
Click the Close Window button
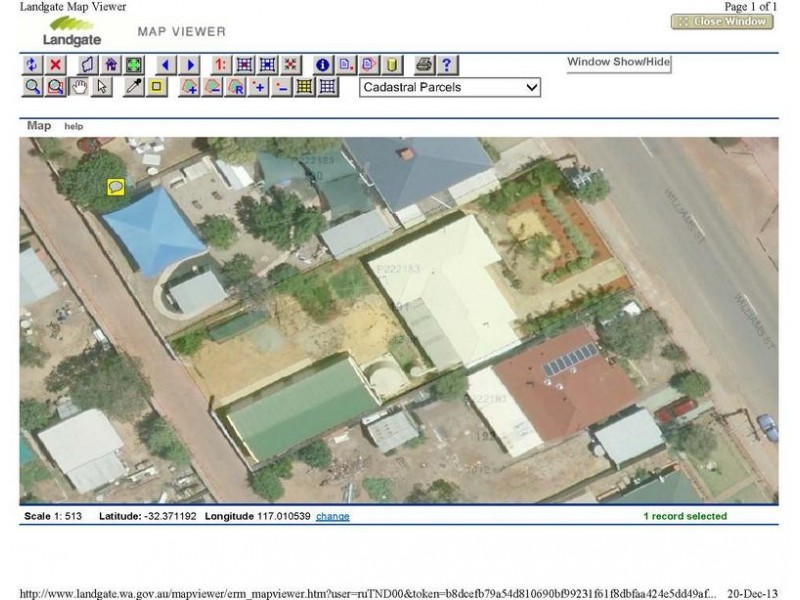[x=722, y=21]
